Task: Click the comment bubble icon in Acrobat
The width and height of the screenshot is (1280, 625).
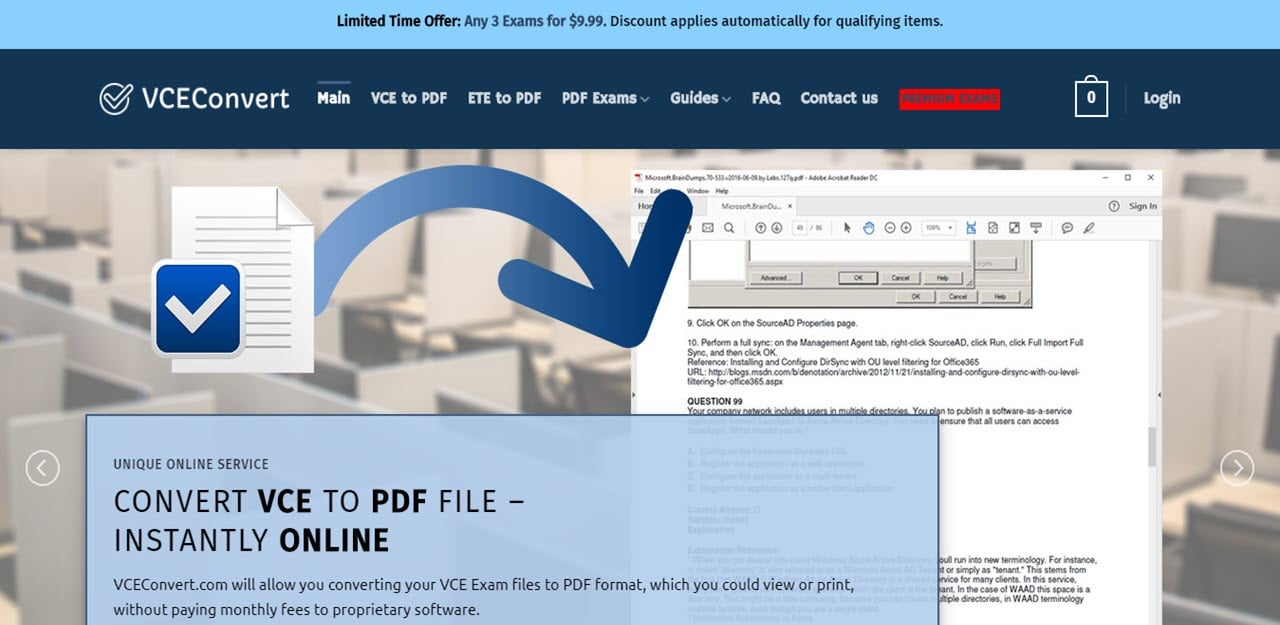Action: coord(1067,228)
